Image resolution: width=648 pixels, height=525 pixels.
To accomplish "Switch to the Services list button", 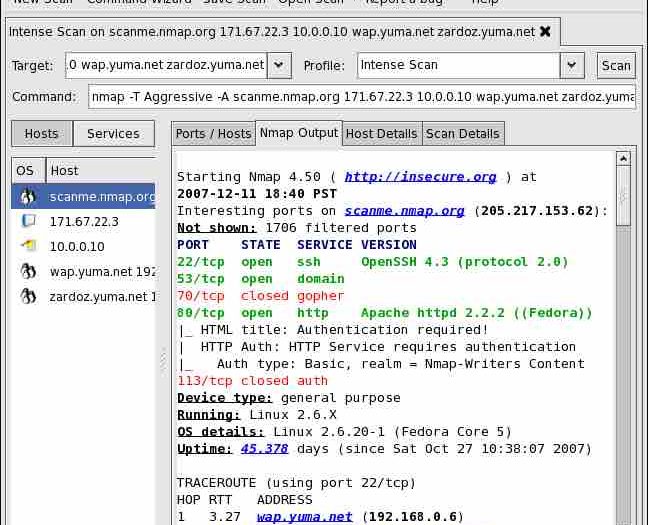I will (x=114, y=134).
